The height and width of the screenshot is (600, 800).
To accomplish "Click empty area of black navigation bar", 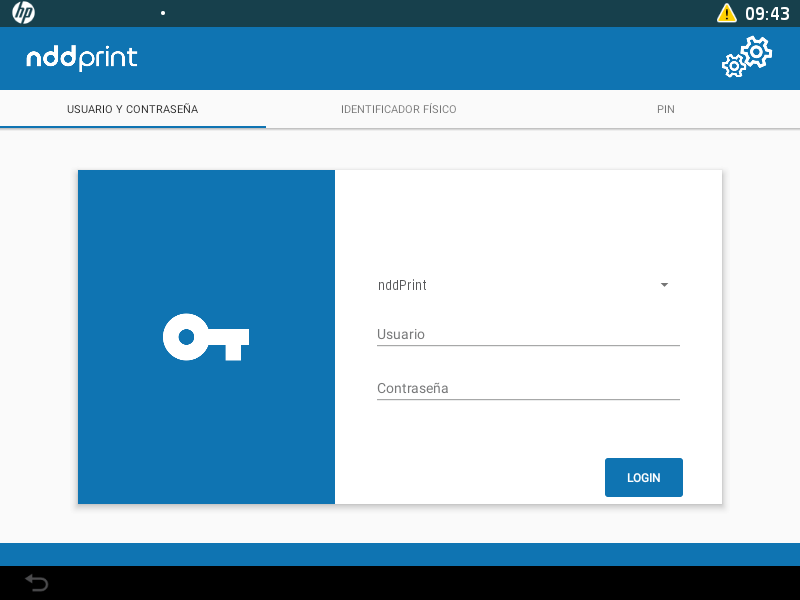I will [400, 583].
